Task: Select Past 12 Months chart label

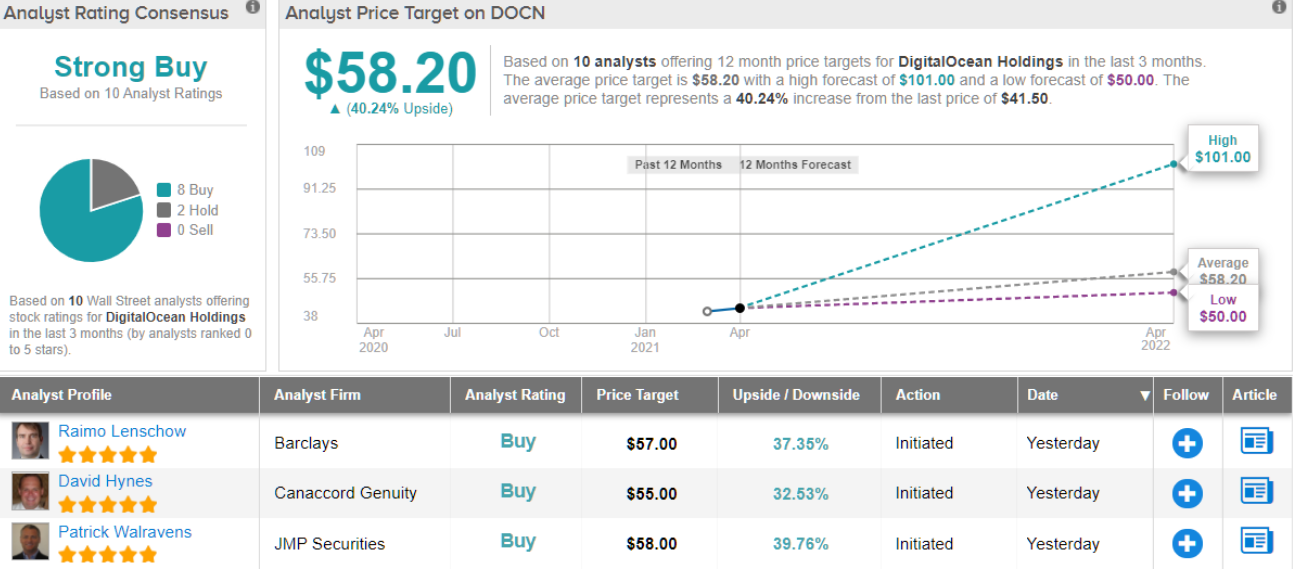Action: pyautogui.click(x=678, y=165)
